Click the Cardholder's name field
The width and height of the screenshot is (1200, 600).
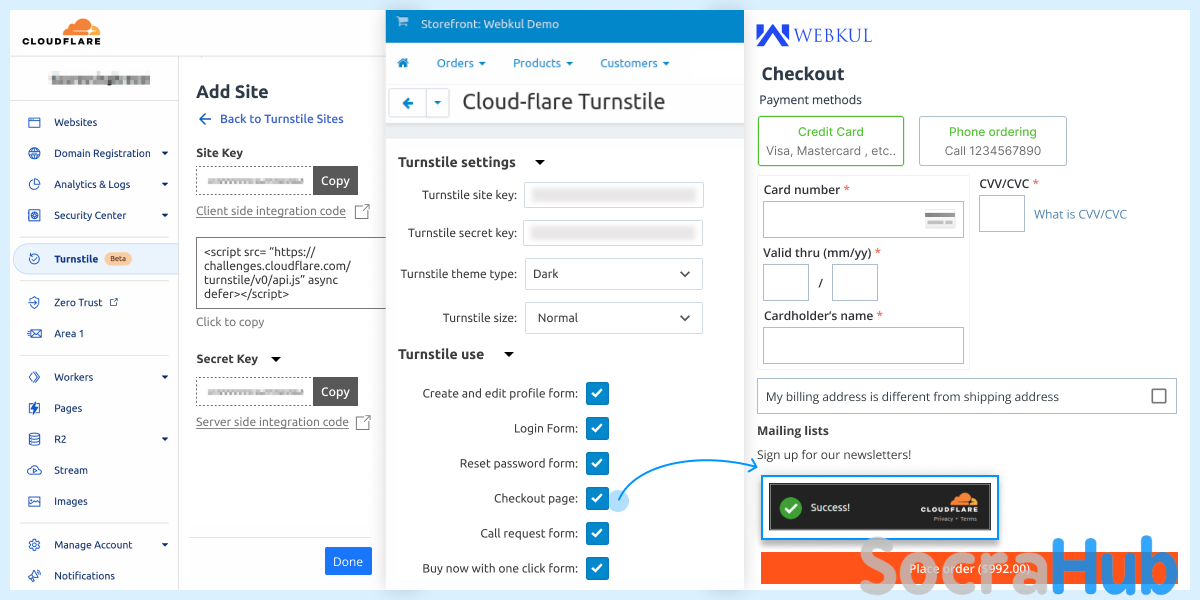tap(863, 345)
